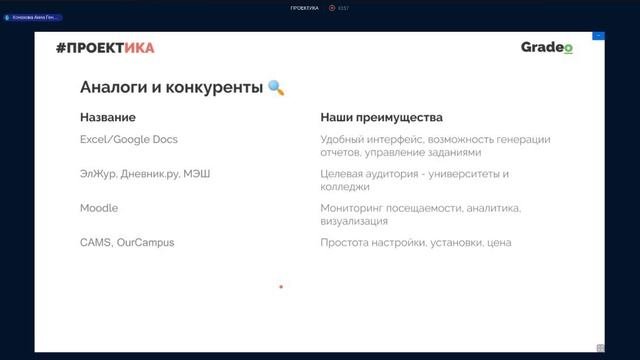Click text 'Мониторинг посещаемости, аналитика'

tap(421, 208)
